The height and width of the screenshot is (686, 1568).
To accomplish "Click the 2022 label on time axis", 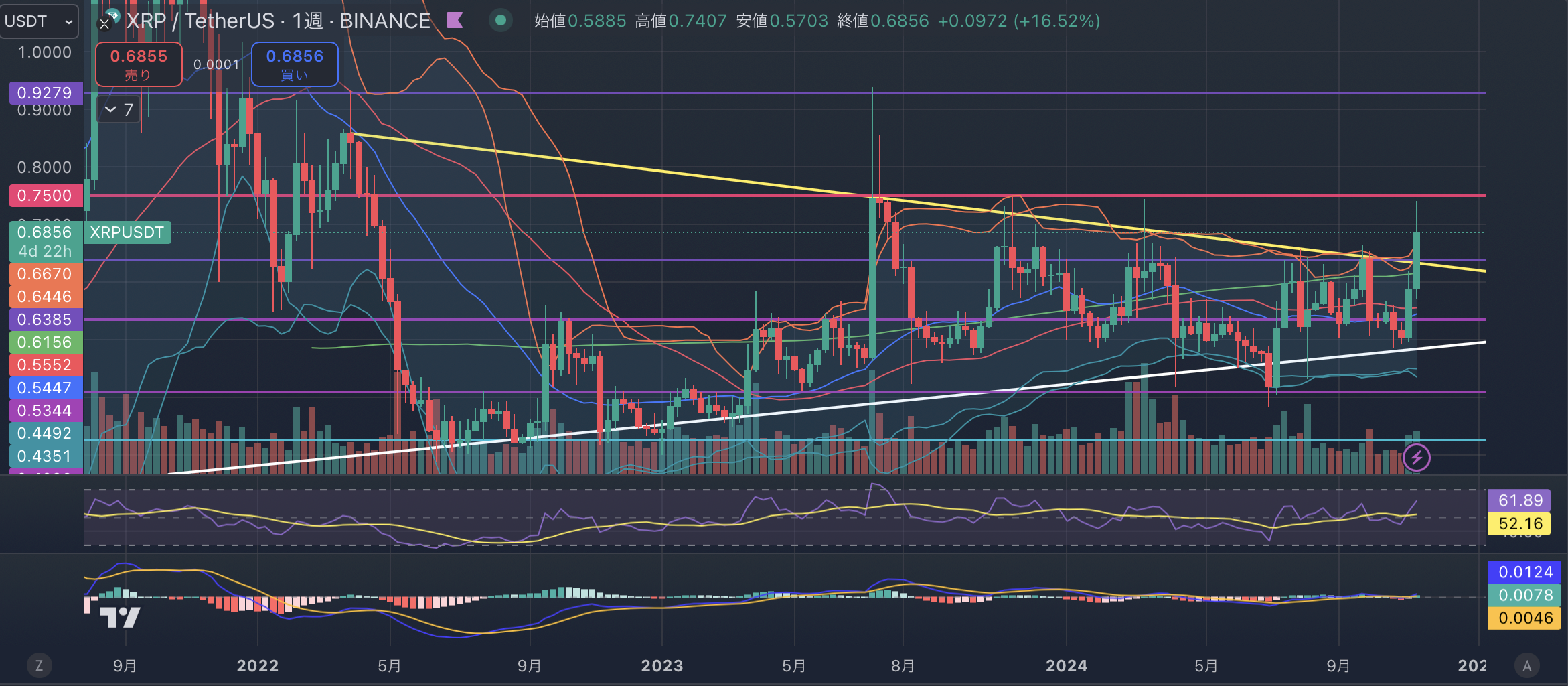I will [x=258, y=665].
